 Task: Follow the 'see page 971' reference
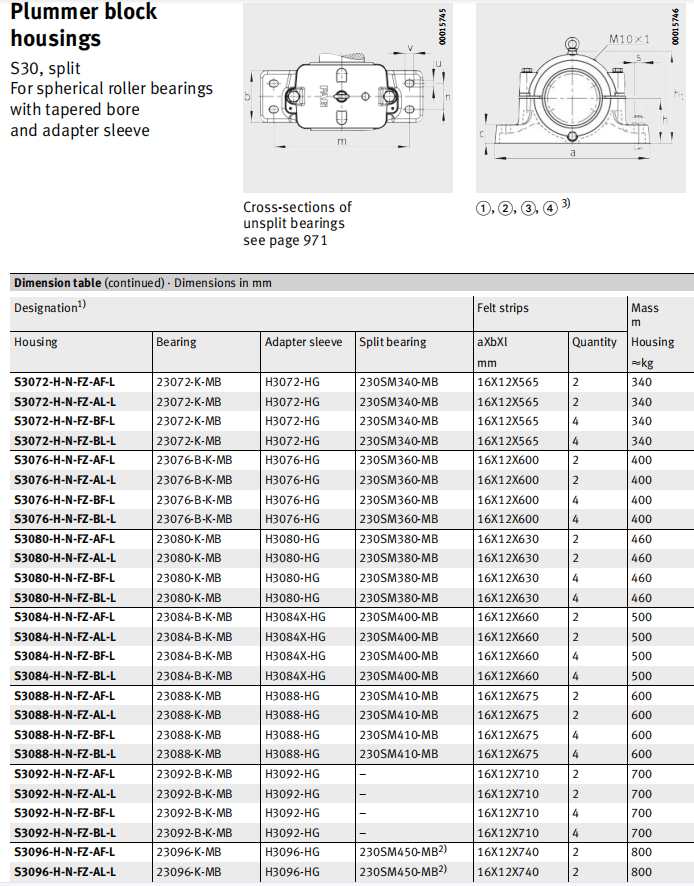[x=285, y=240]
